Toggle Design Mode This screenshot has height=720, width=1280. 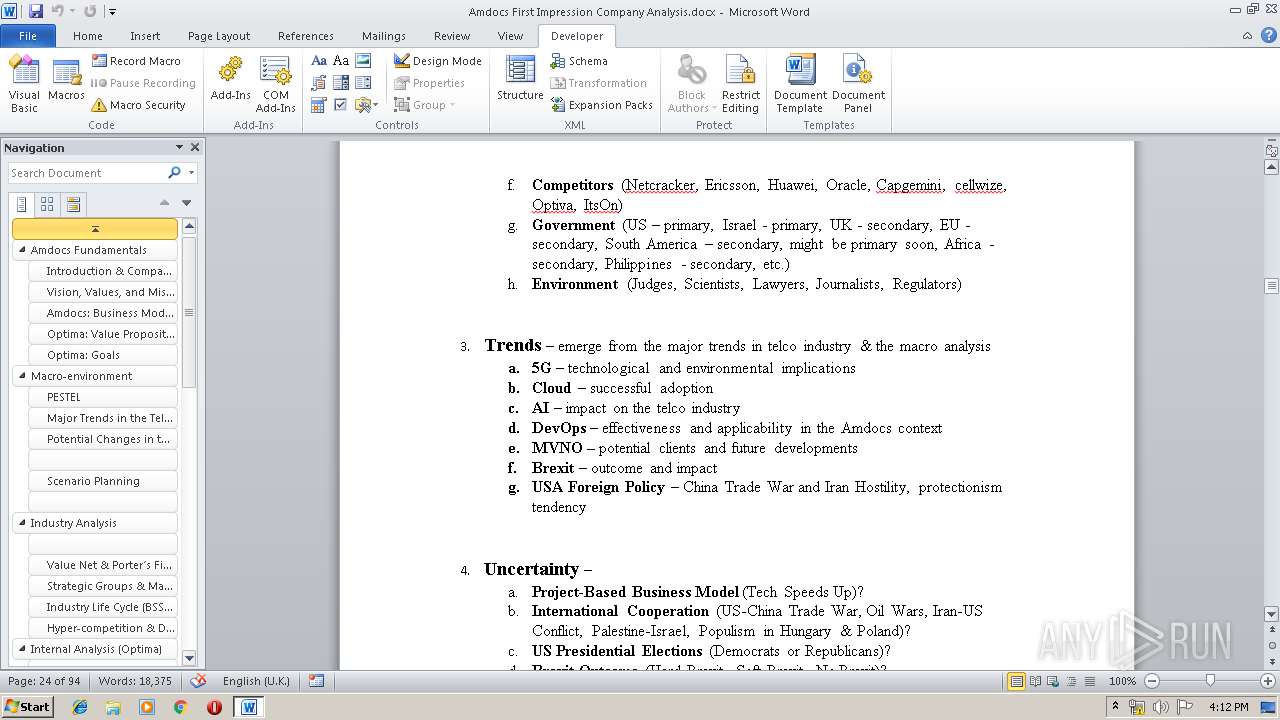[437, 61]
